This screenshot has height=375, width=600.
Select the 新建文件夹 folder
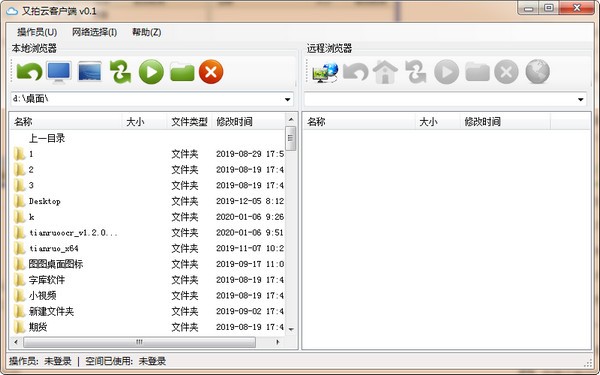point(51,311)
